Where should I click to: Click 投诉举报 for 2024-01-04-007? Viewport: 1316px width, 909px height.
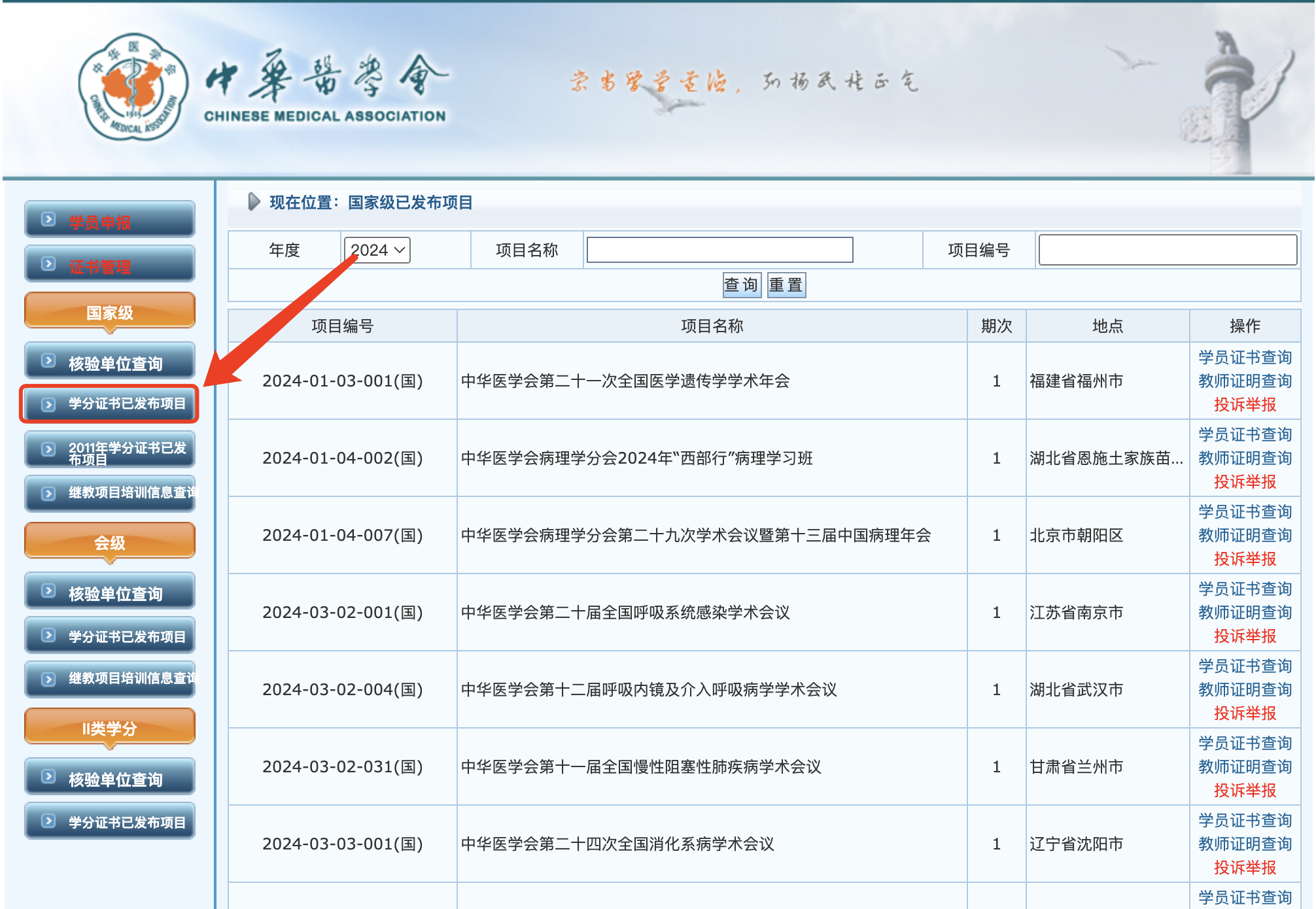point(1245,559)
